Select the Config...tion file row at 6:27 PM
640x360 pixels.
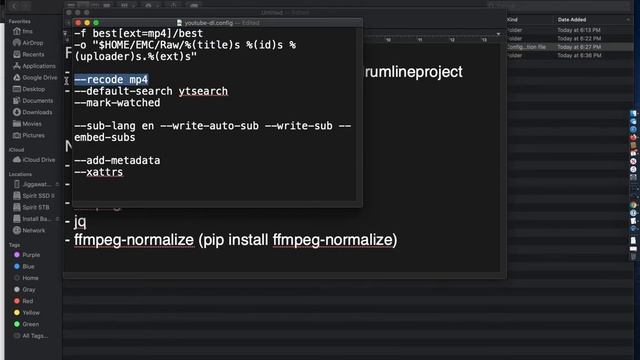569,47
